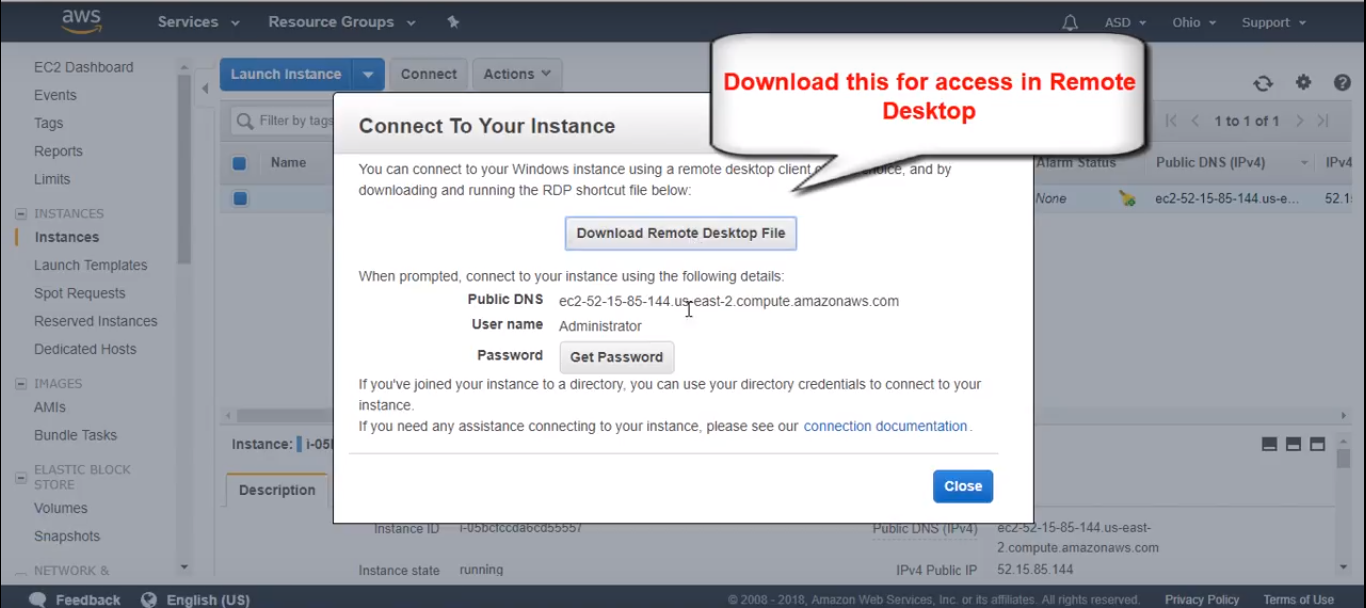This screenshot has height=608, width=1366.
Task: Open the connection documentation link
Action: (x=885, y=426)
